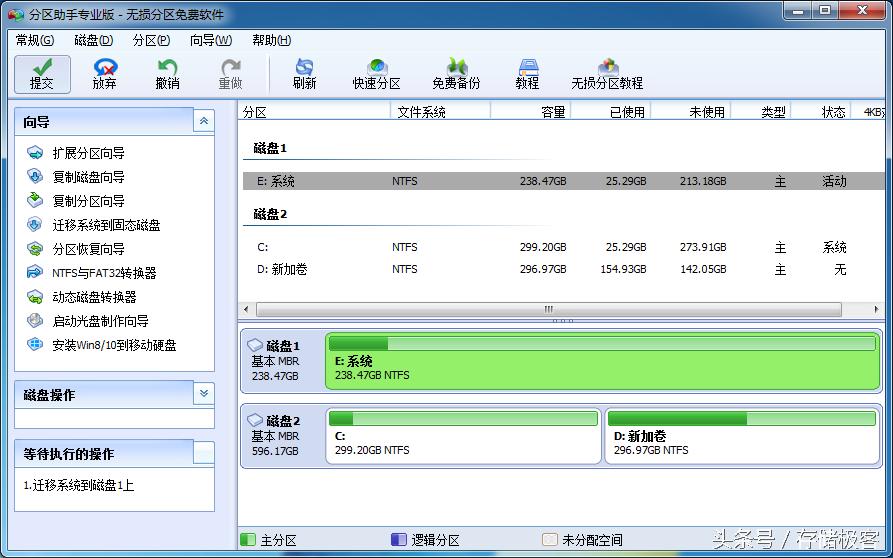Open the 向导(W) menu

click(x=211, y=40)
